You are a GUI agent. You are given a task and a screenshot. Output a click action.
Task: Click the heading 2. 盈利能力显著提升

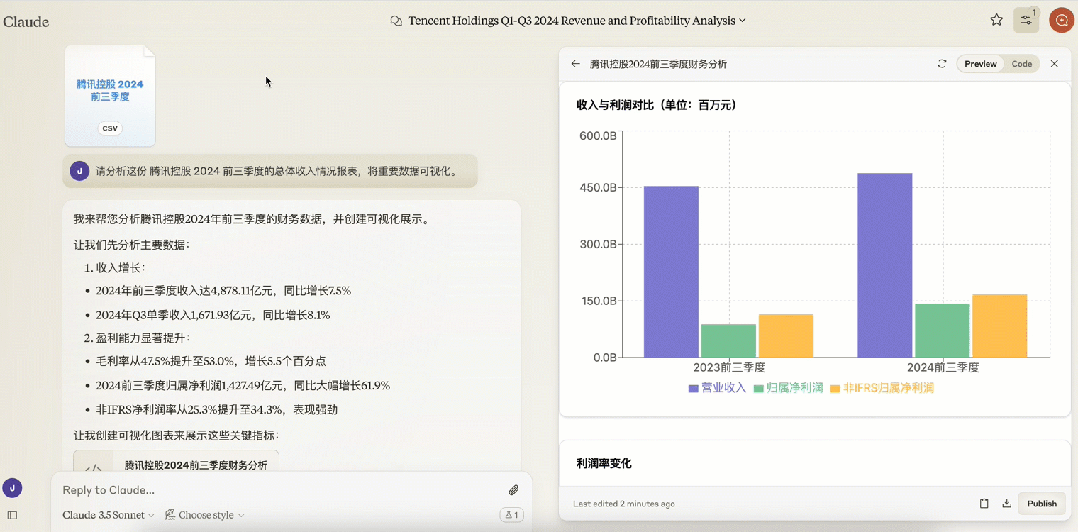pyautogui.click(x=137, y=338)
